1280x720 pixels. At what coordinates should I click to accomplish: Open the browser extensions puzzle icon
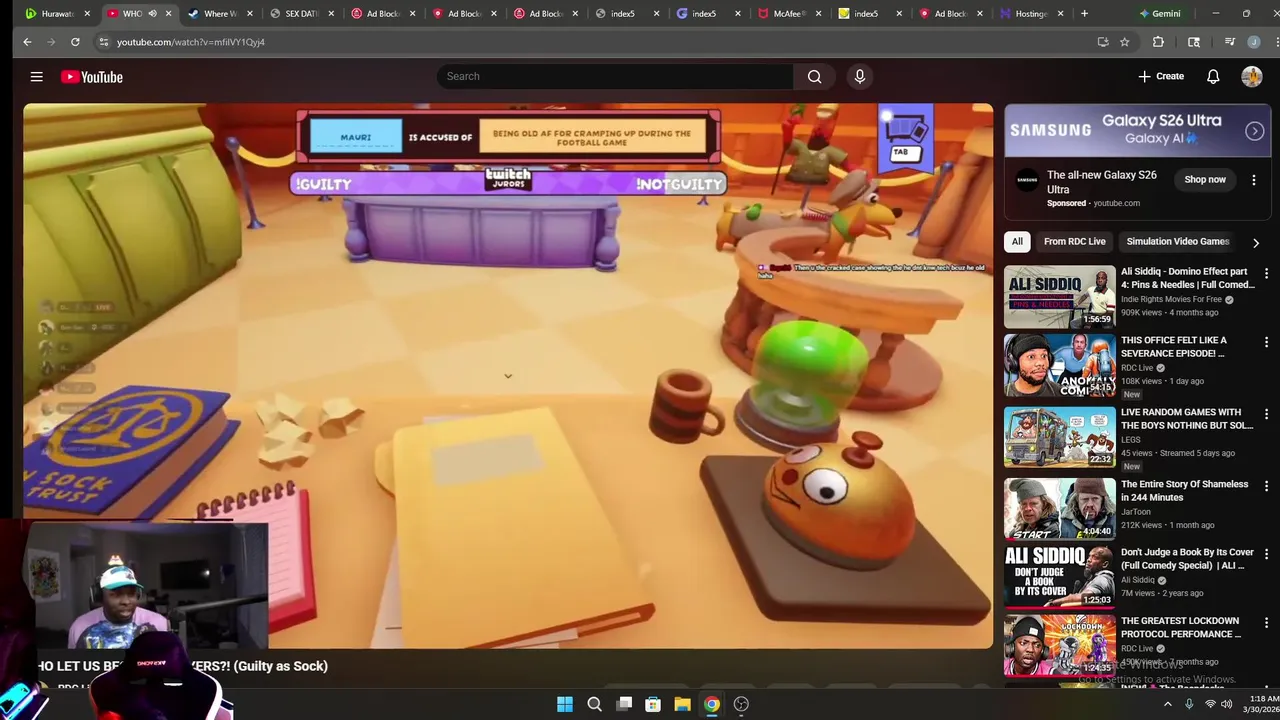point(1158,42)
